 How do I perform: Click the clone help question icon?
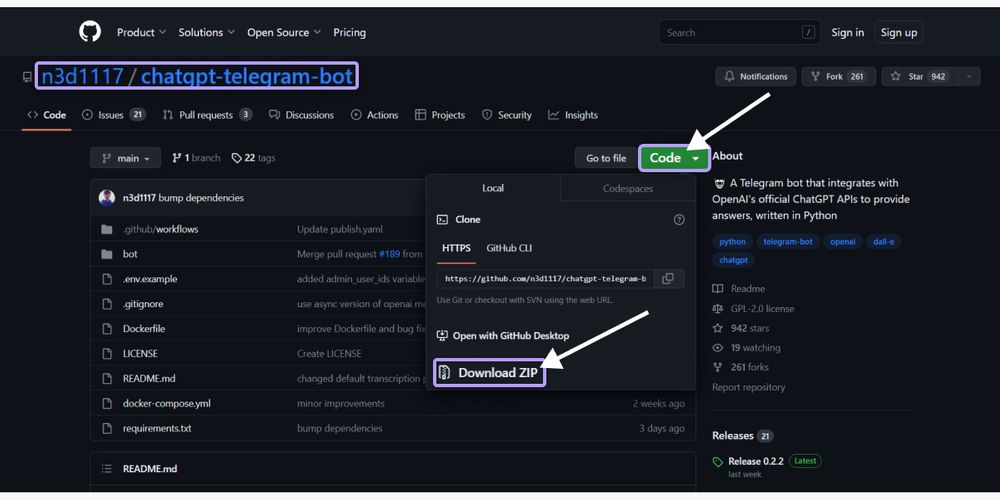pos(679,220)
